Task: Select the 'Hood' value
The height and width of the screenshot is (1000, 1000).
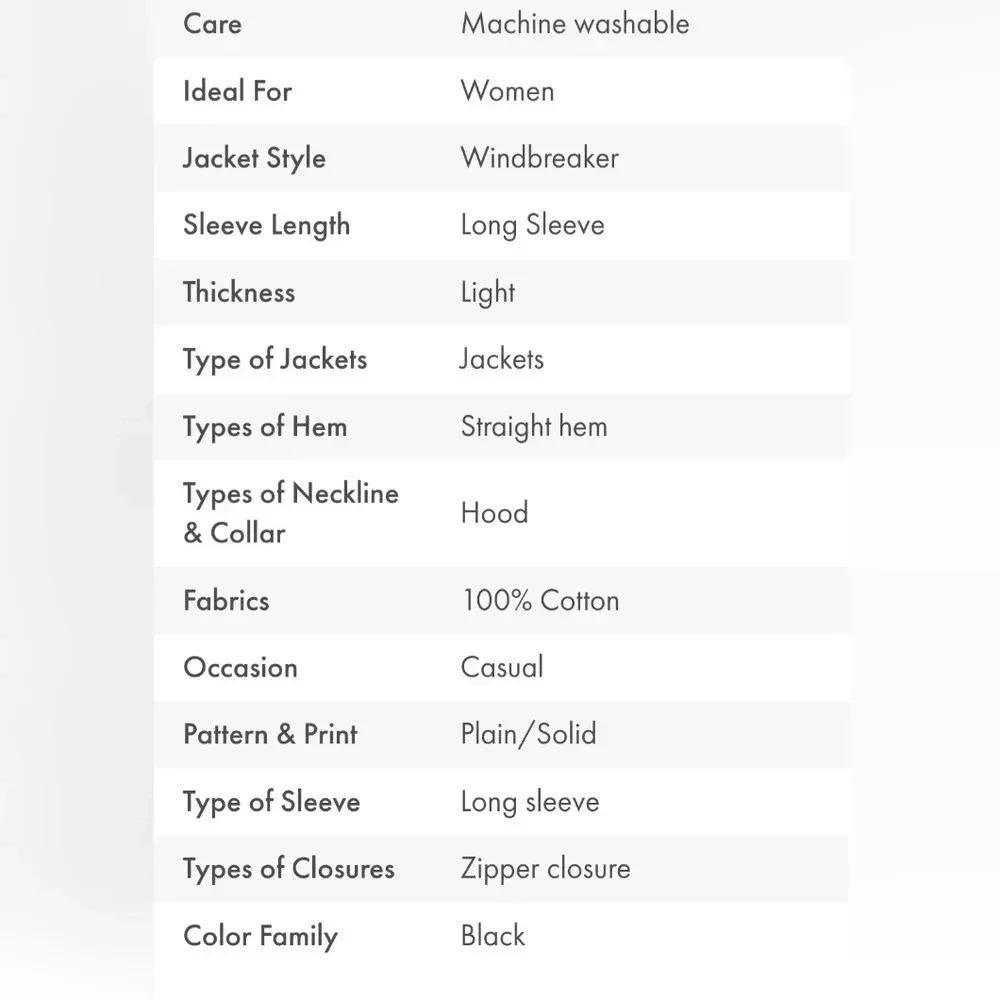Action: click(494, 513)
